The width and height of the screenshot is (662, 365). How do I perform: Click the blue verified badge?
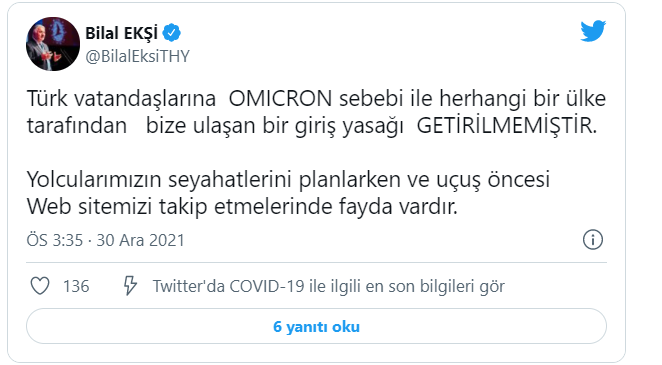(171, 33)
